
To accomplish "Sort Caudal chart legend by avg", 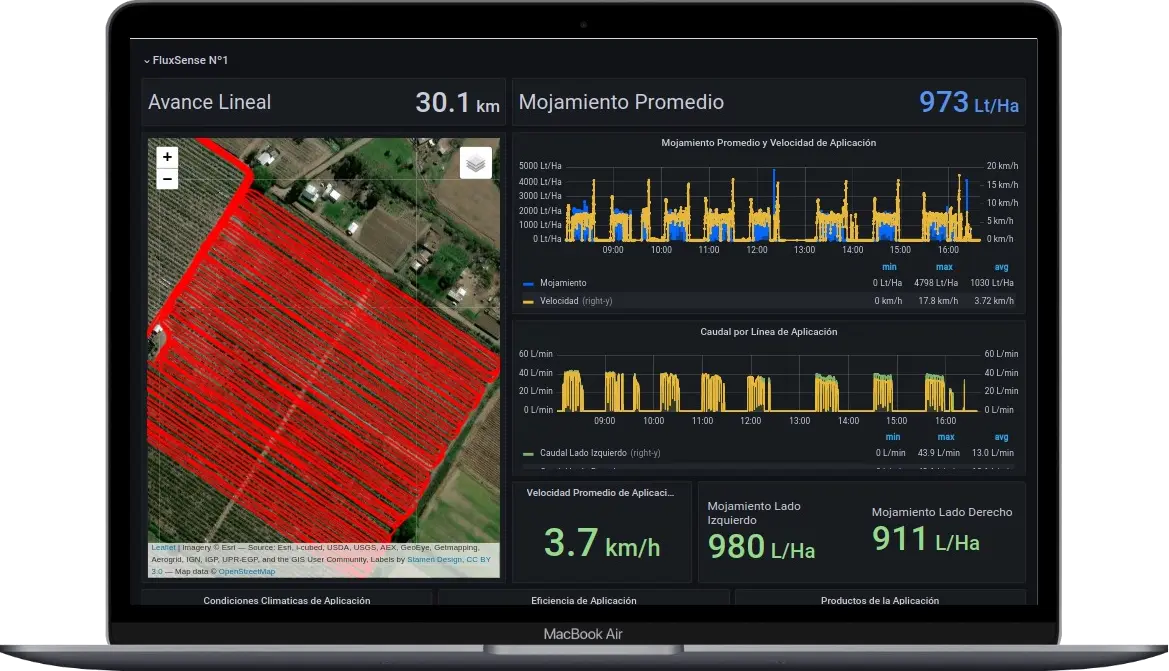I will point(1001,437).
